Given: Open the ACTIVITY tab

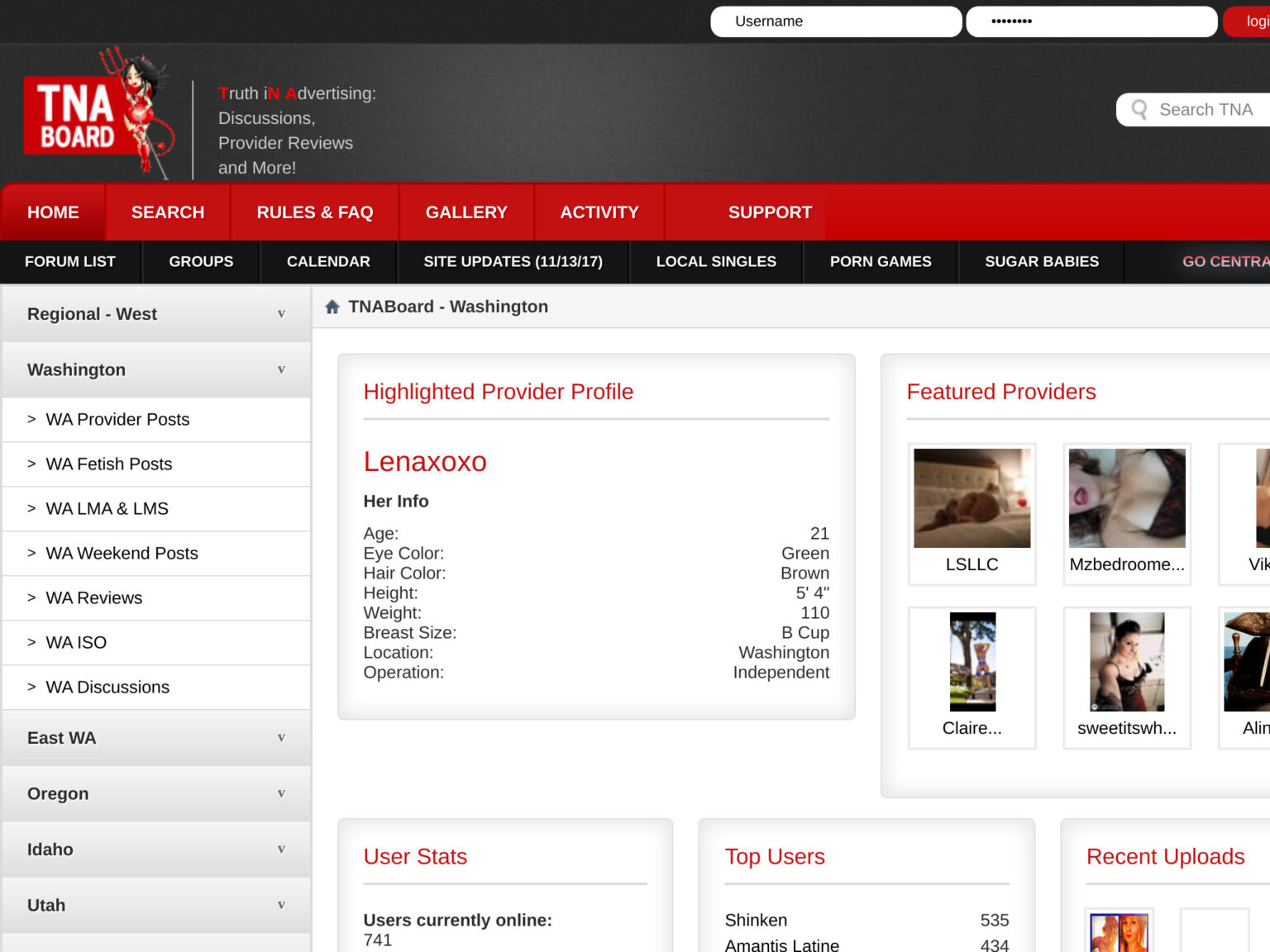Looking at the screenshot, I should (599, 212).
